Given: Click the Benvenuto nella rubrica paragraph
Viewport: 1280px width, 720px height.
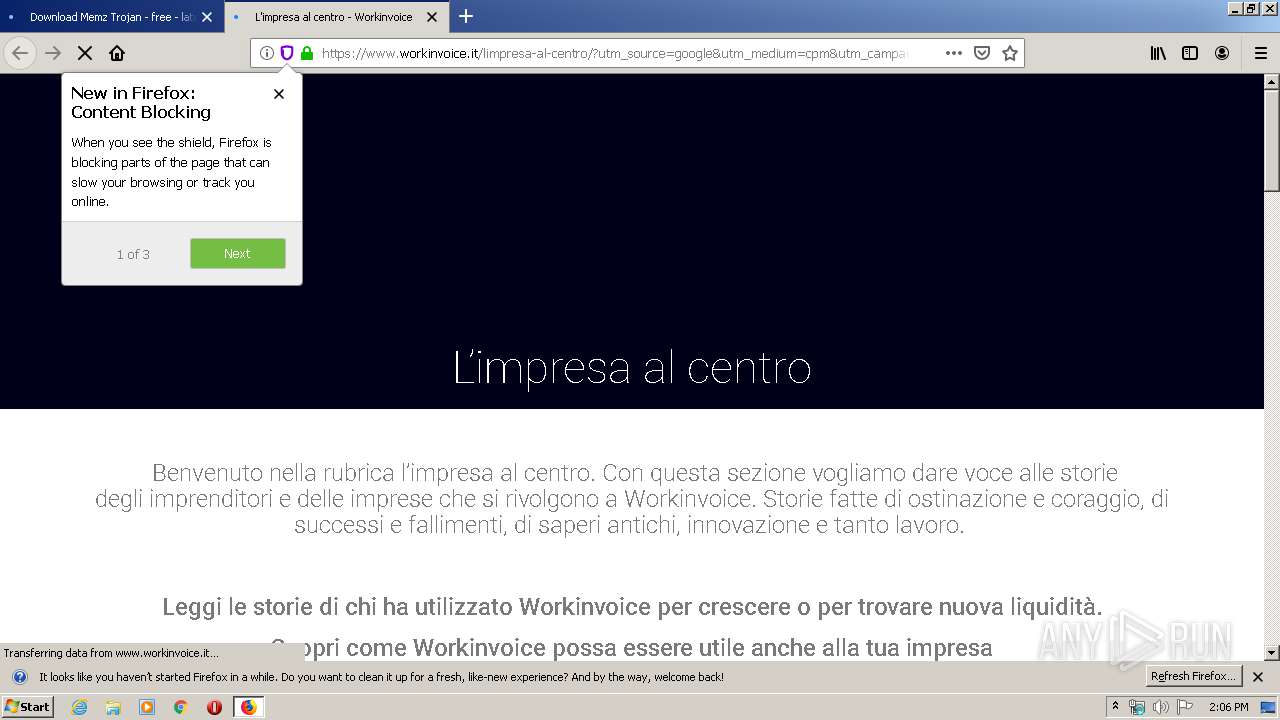Looking at the screenshot, I should tap(632, 498).
